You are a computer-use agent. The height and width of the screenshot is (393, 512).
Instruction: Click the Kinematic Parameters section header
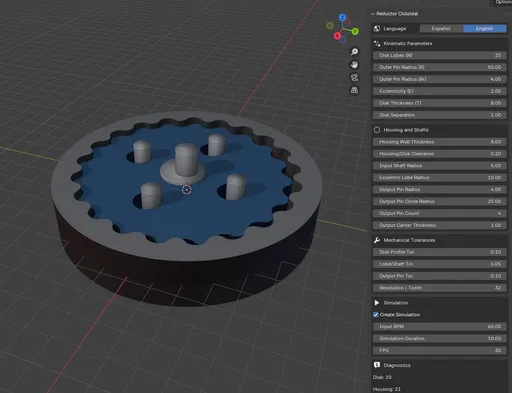click(x=407, y=44)
